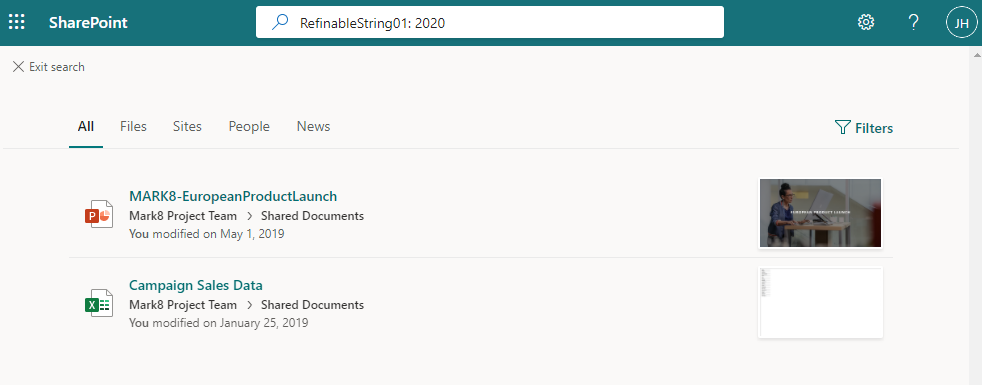982x385 pixels.
Task: Open the Campaign Sales Data result
Action: tap(195, 285)
